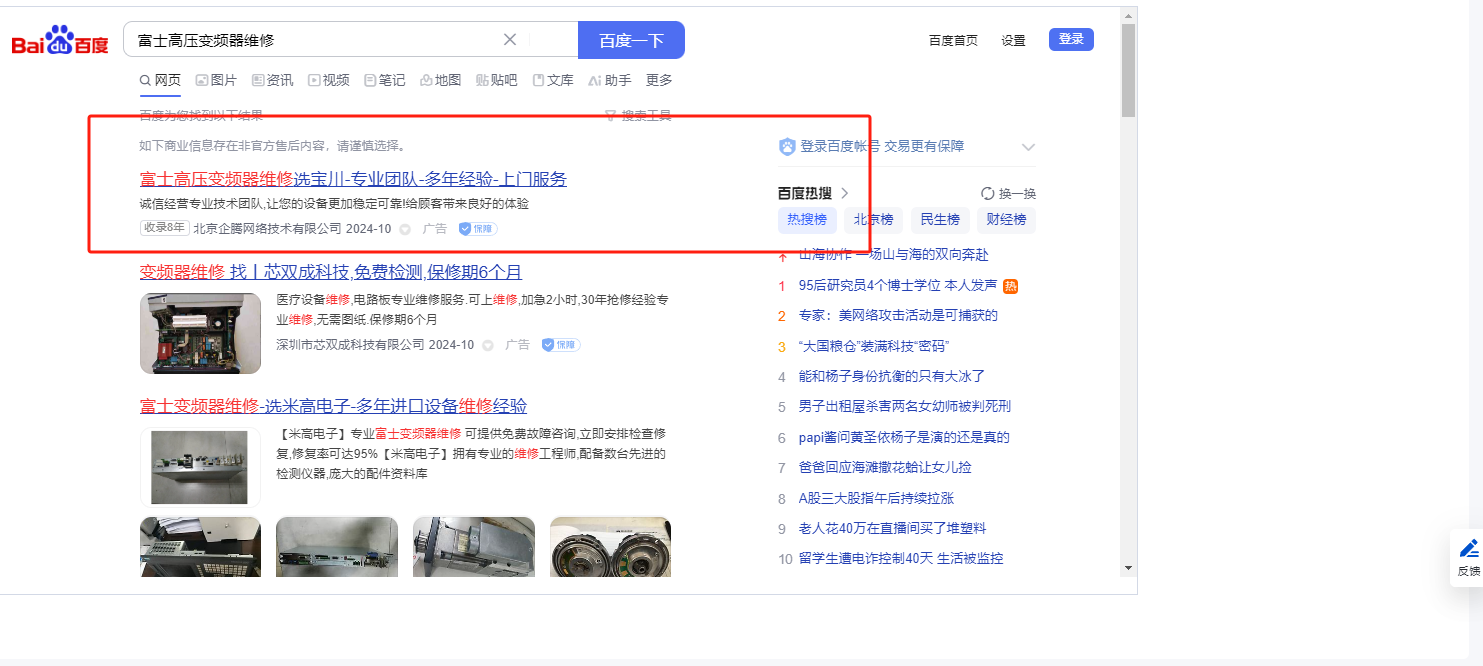
Task: Click the red rising arrow beside 山海协作
Action: [x=782, y=256]
